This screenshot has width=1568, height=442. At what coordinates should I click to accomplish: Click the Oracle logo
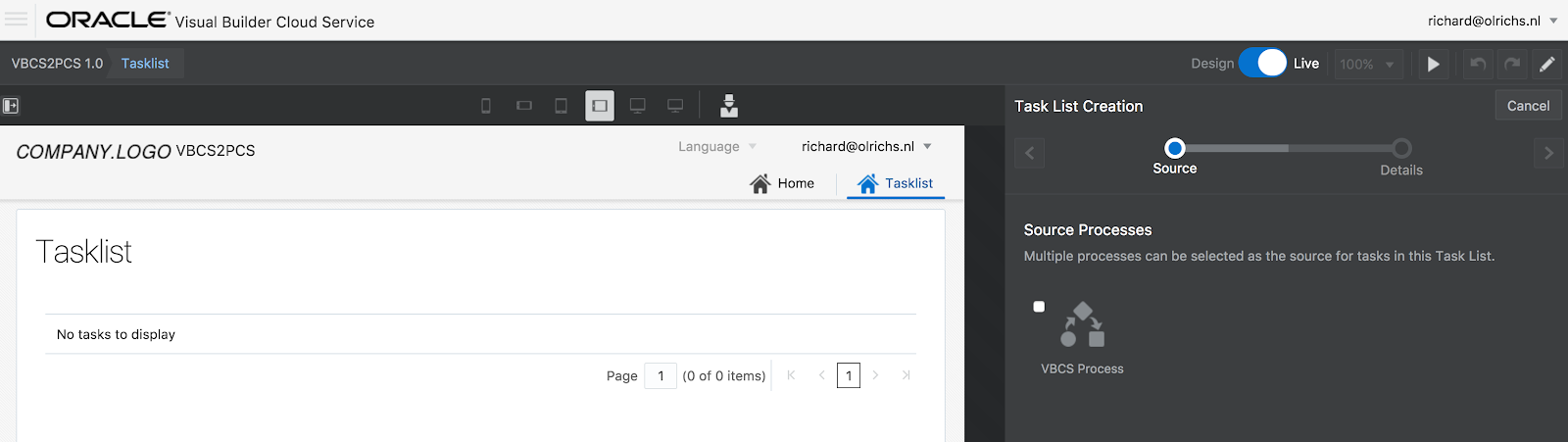(108, 20)
